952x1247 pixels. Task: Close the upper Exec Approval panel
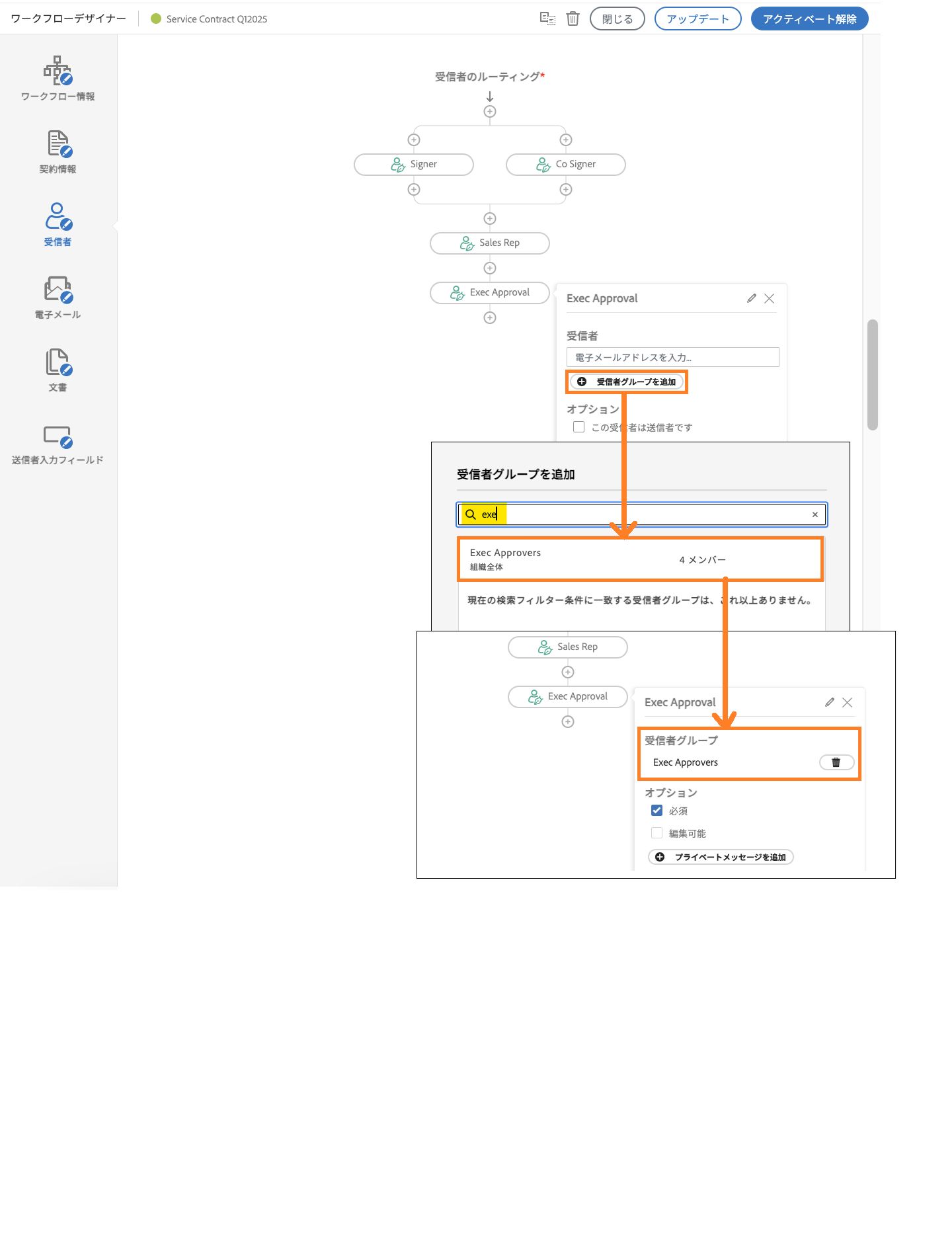[770, 298]
